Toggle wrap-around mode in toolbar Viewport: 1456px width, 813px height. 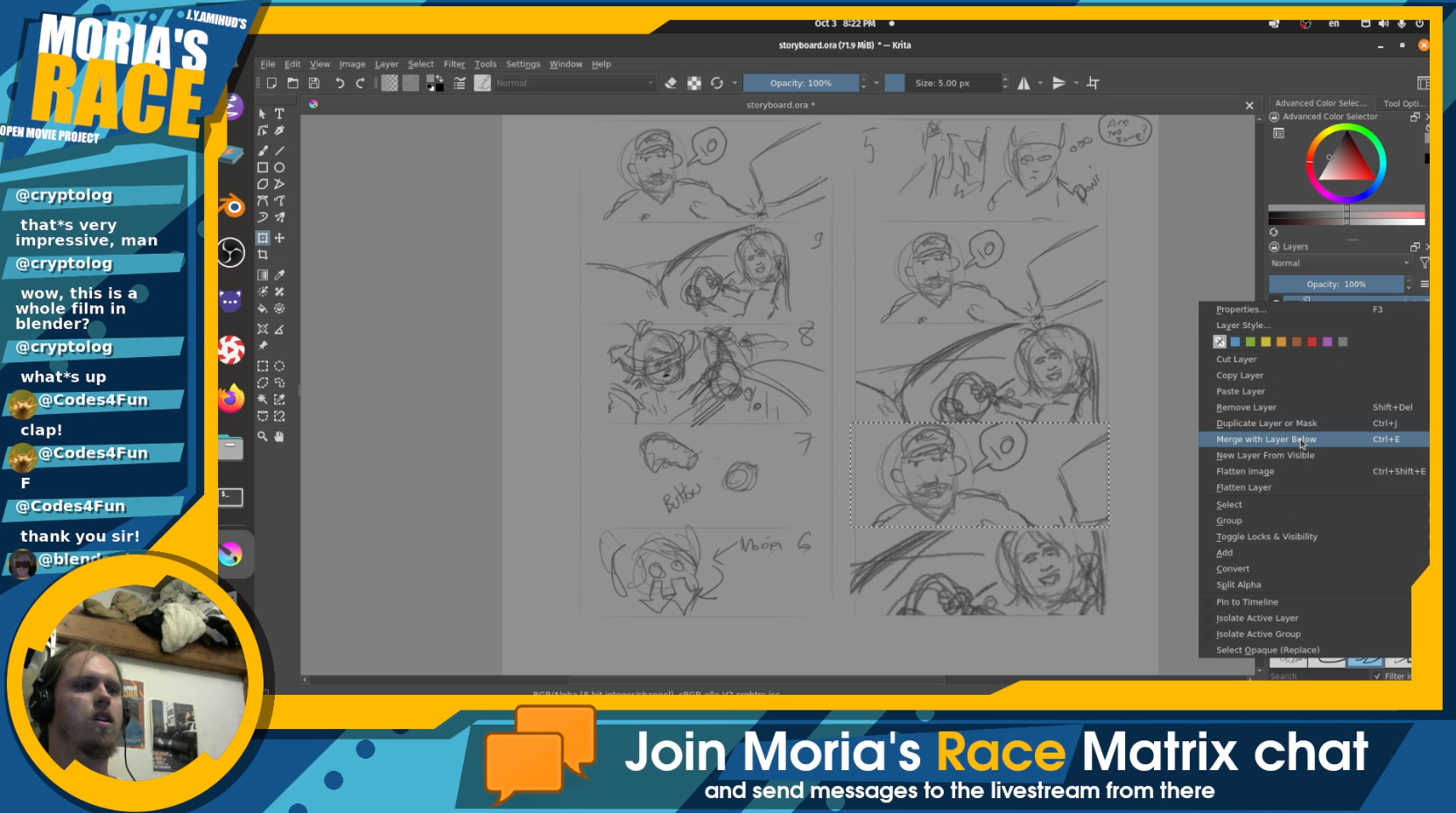1093,83
